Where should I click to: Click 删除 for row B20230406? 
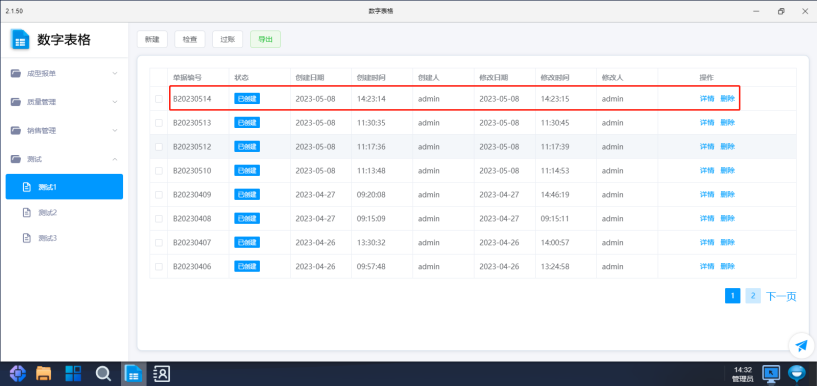[727, 267]
